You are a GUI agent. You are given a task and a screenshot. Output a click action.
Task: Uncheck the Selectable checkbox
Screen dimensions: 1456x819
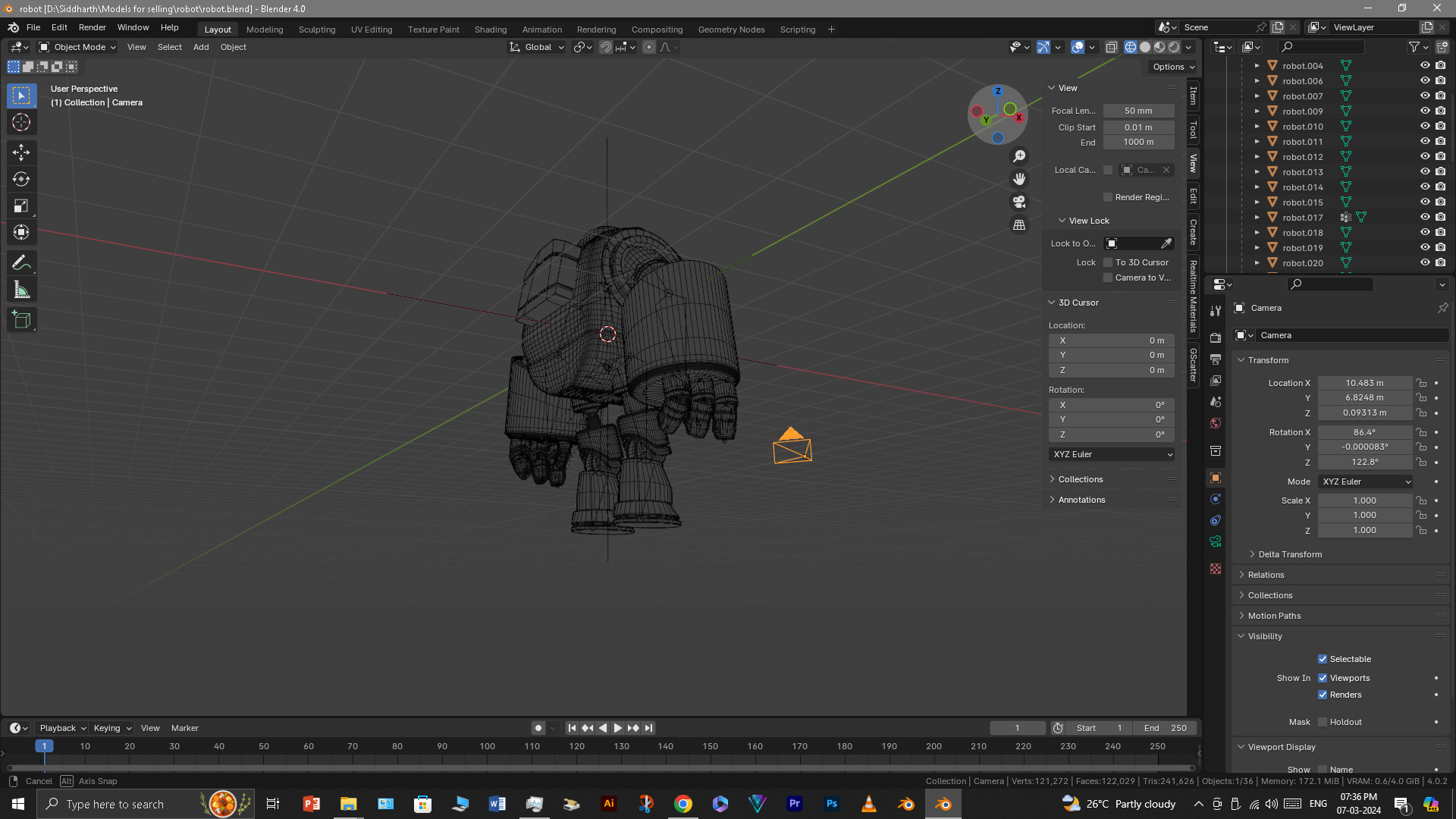click(x=1323, y=659)
